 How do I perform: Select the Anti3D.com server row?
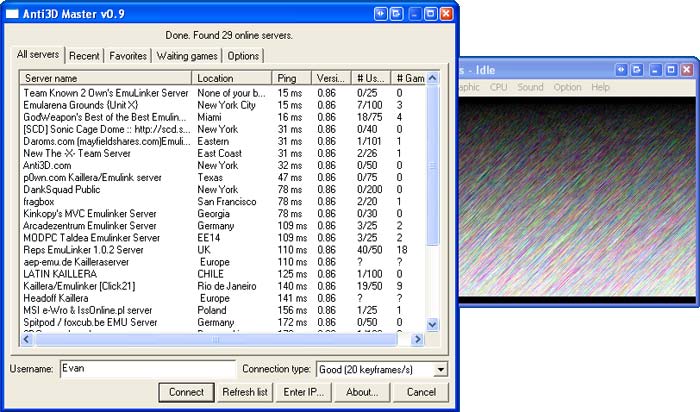[223, 165]
